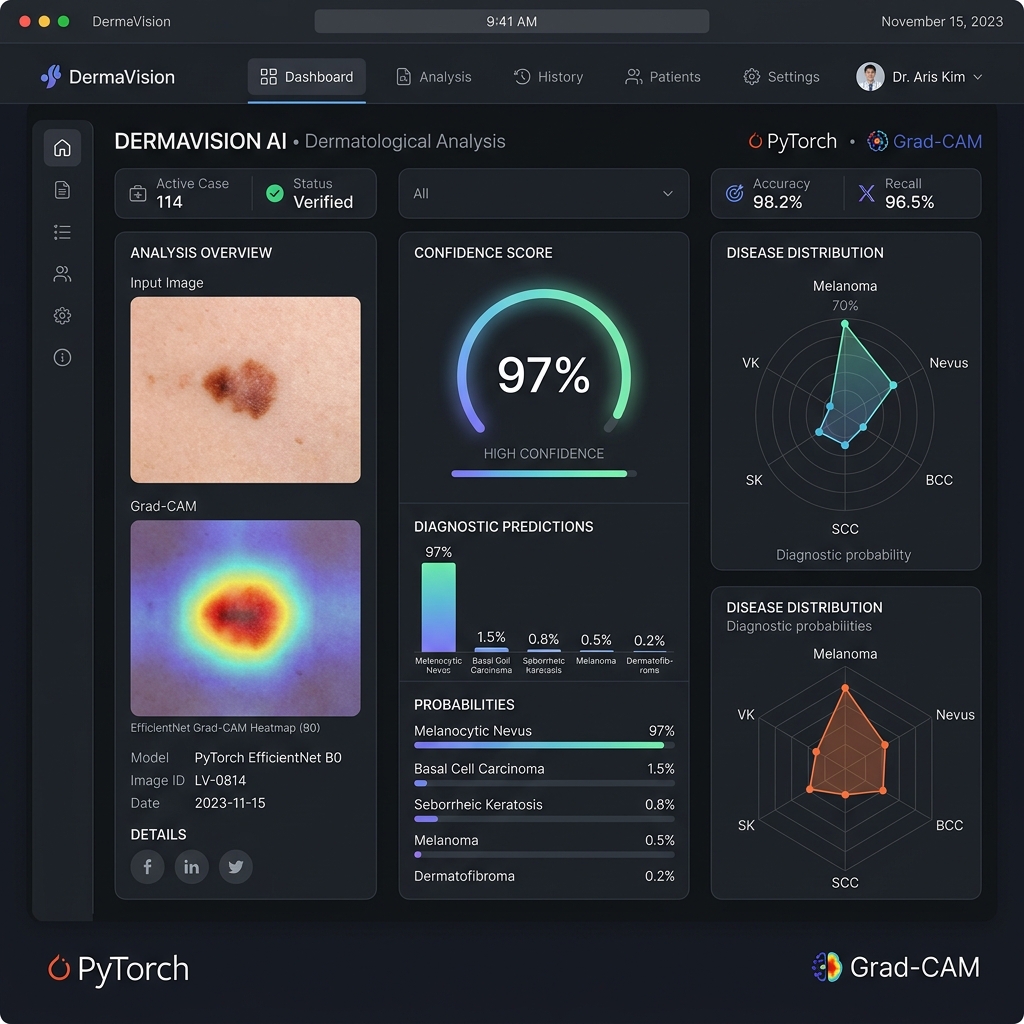
Task: Click the 1.5% Basal Cell Carcinoma chart bar
Action: pyautogui.click(x=491, y=650)
